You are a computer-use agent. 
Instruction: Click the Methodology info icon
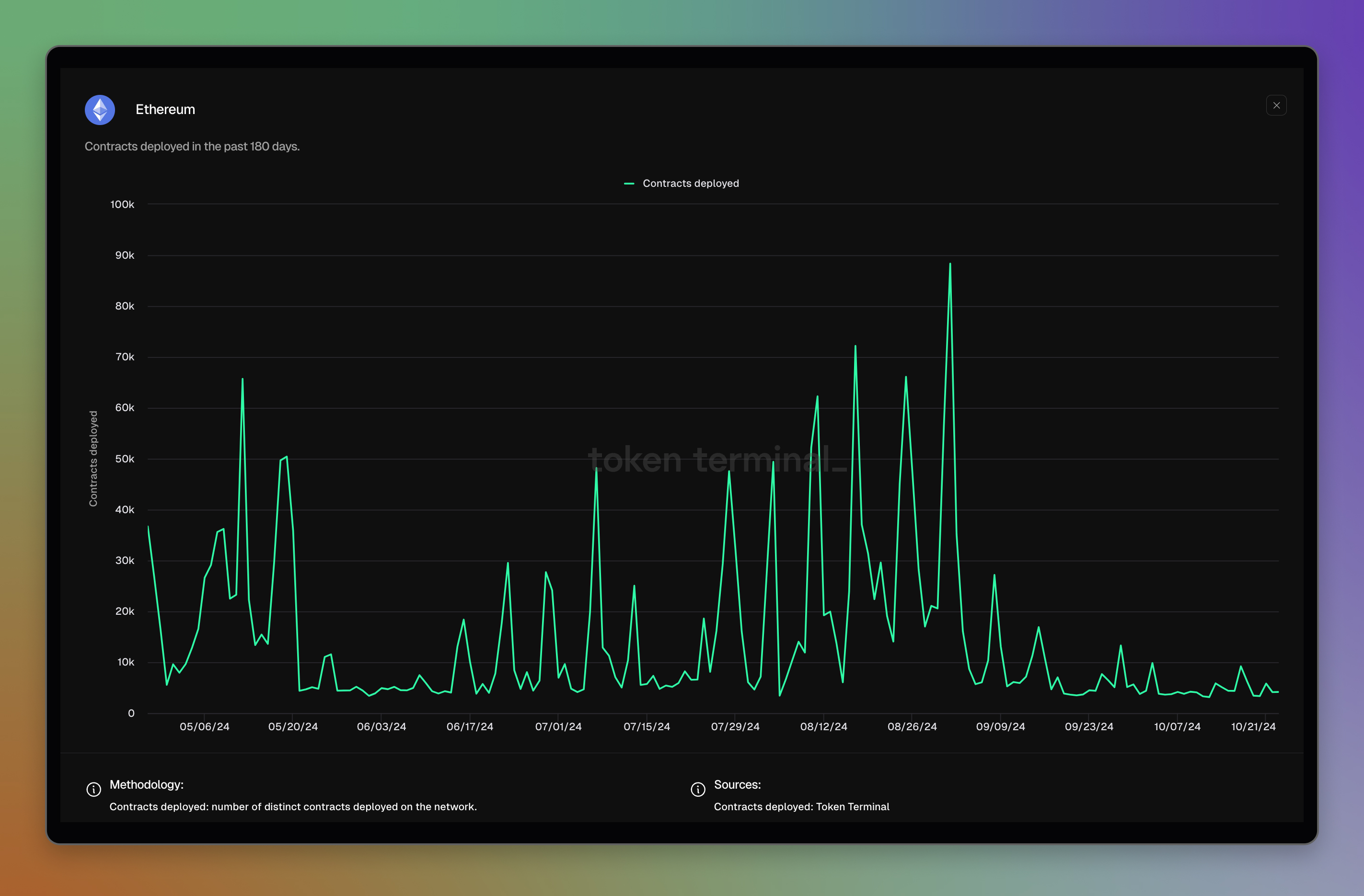pyautogui.click(x=93, y=790)
